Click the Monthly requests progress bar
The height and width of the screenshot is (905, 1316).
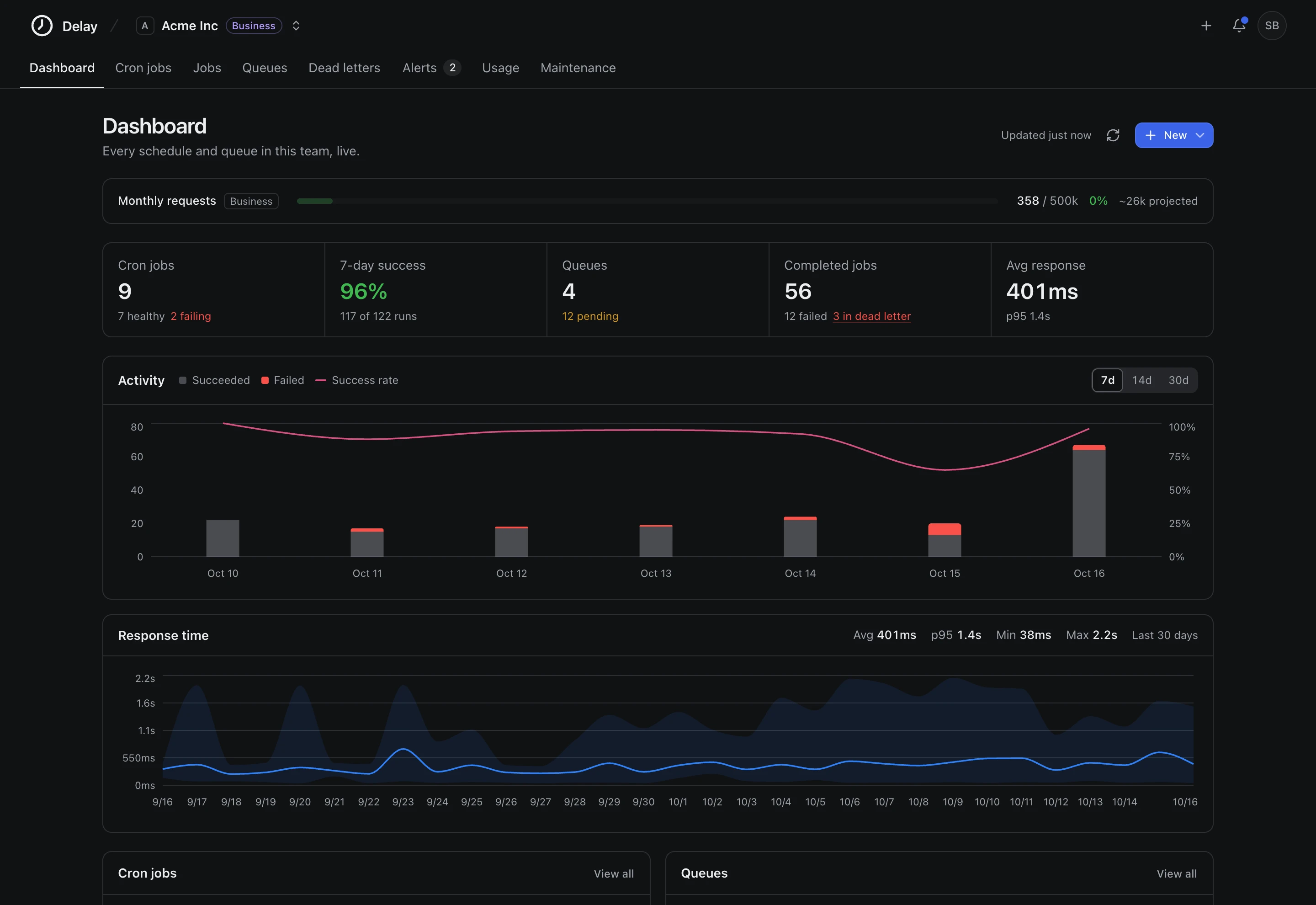[647, 201]
